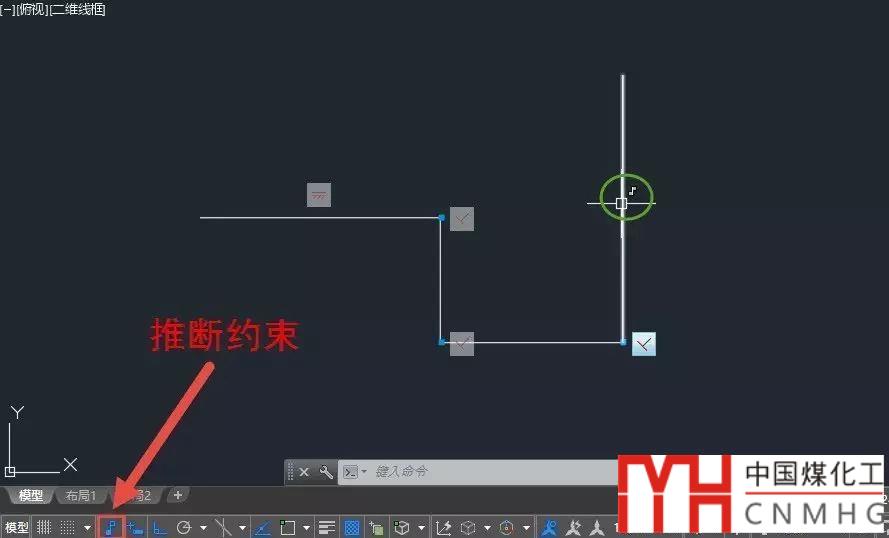This screenshot has width=889, height=538.
Task: Toggle grid display in status bar
Action: pyautogui.click(x=44, y=528)
